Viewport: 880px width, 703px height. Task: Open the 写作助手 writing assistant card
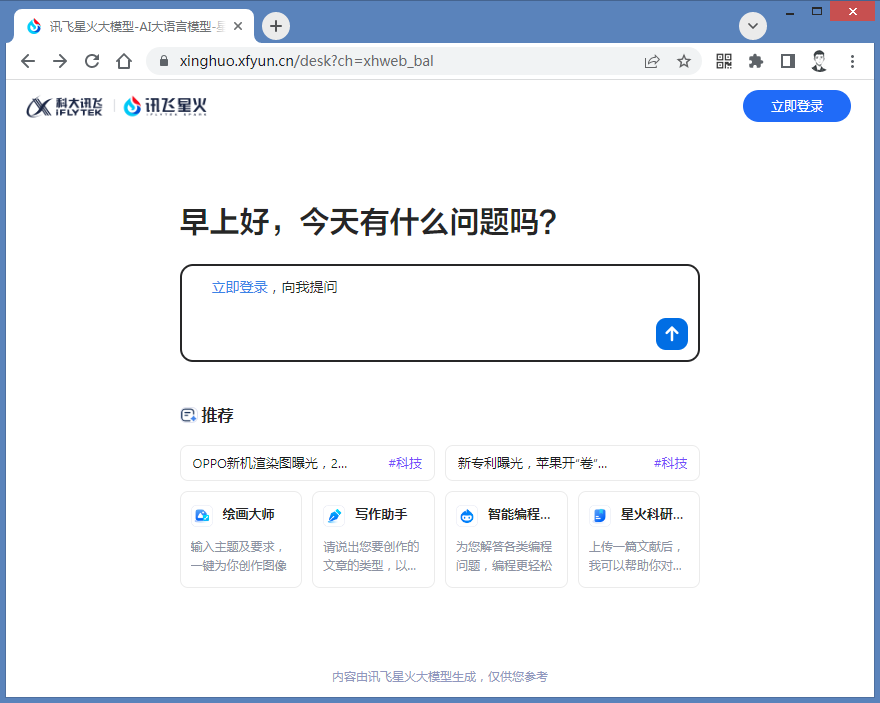(373, 539)
